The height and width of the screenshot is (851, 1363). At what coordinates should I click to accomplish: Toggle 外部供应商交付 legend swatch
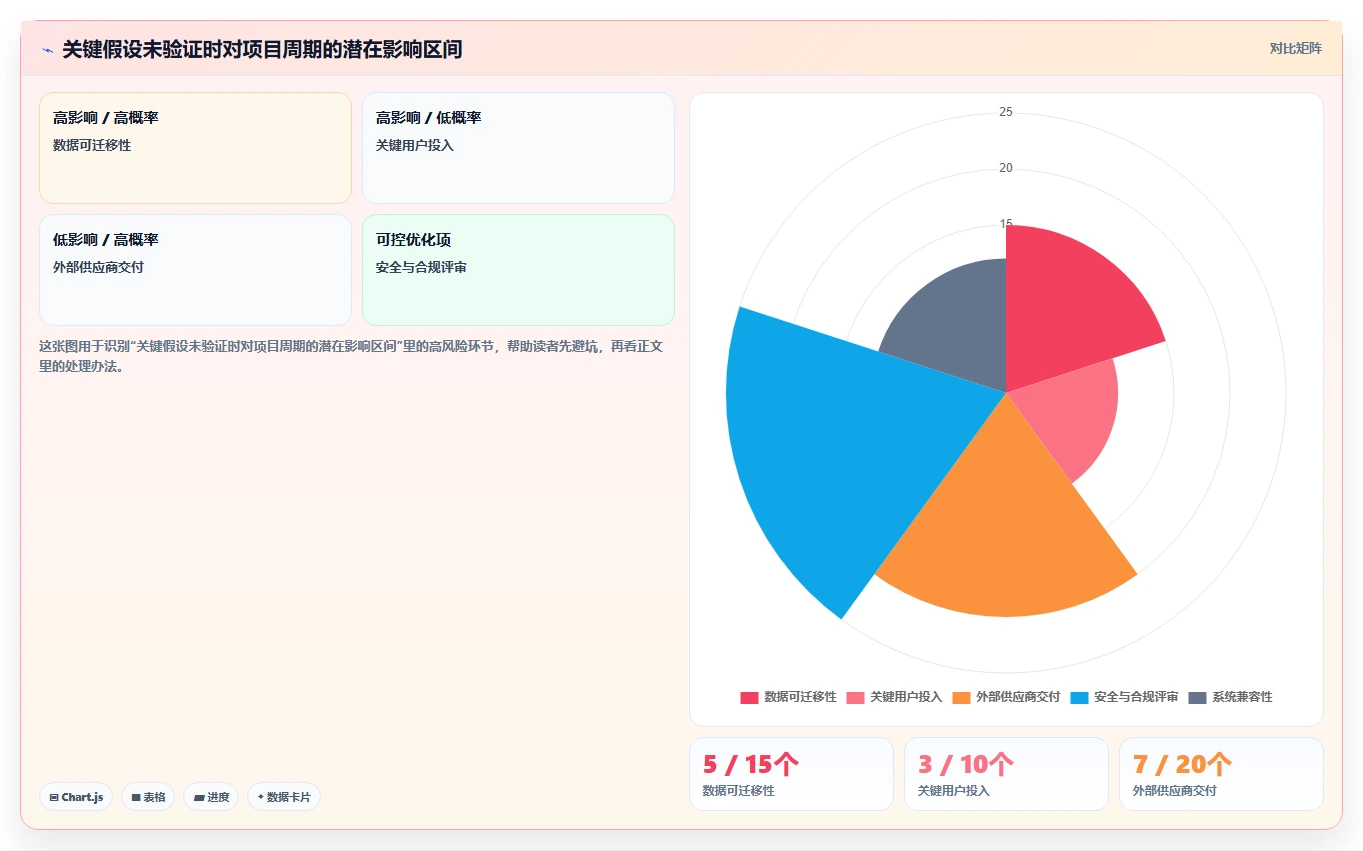pyautogui.click(x=962, y=697)
